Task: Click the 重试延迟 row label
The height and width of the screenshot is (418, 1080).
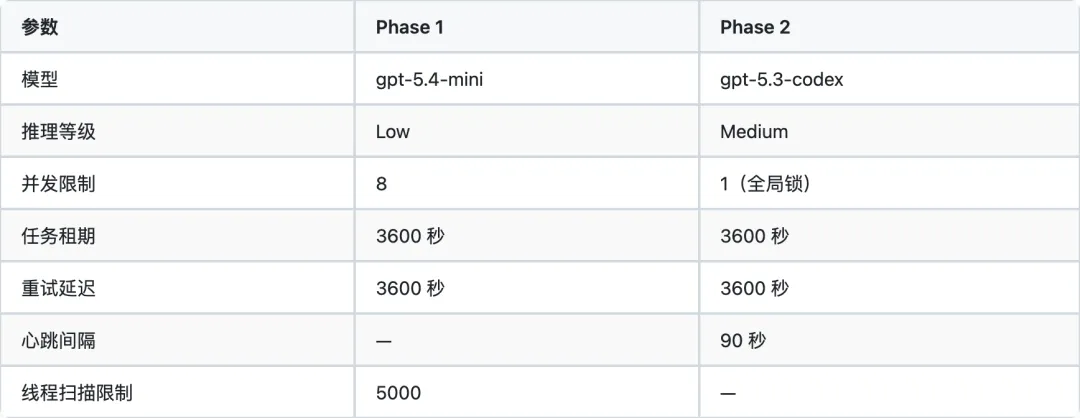Action: point(58,288)
